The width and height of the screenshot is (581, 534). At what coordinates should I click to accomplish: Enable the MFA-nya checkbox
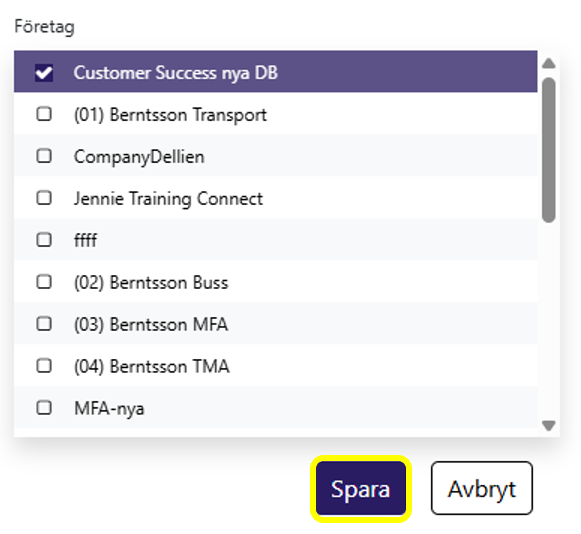pos(44,408)
